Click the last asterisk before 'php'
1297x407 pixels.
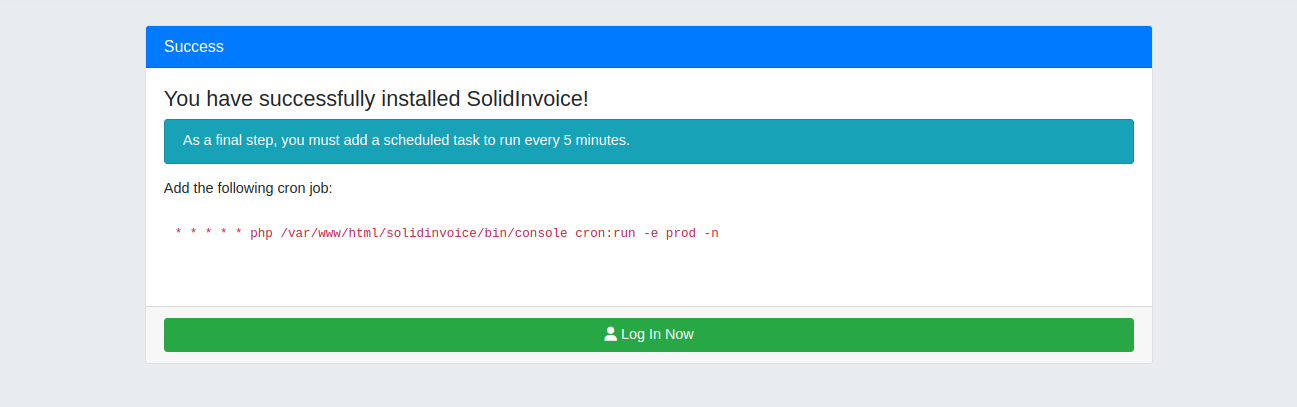tap(239, 234)
